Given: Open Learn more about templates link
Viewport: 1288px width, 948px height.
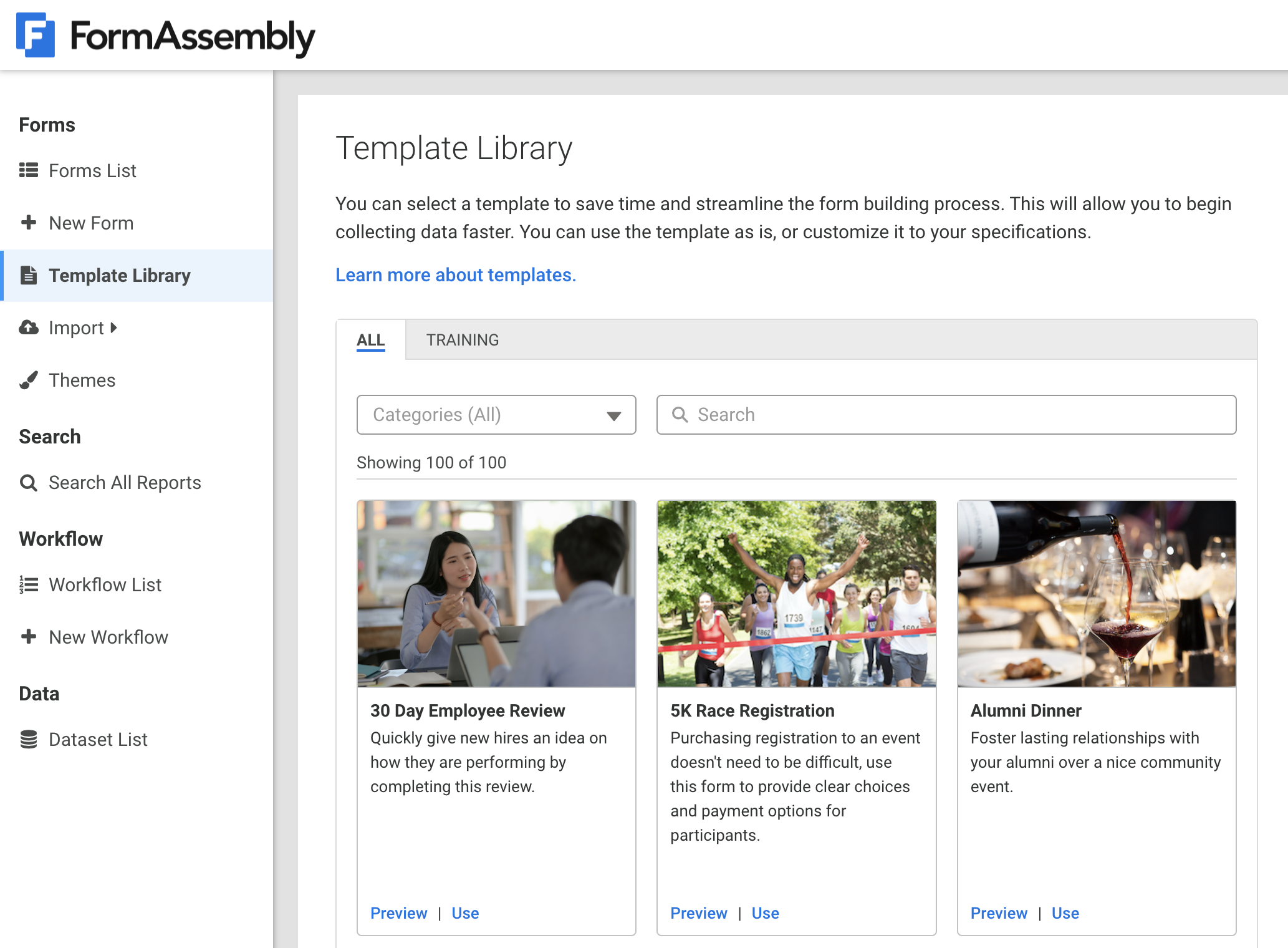Looking at the screenshot, I should pyautogui.click(x=455, y=275).
